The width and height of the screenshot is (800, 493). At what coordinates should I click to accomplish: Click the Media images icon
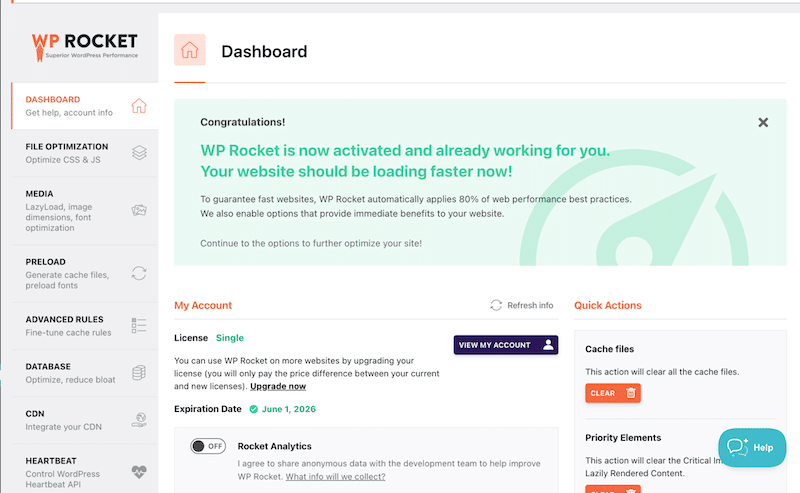click(139, 210)
